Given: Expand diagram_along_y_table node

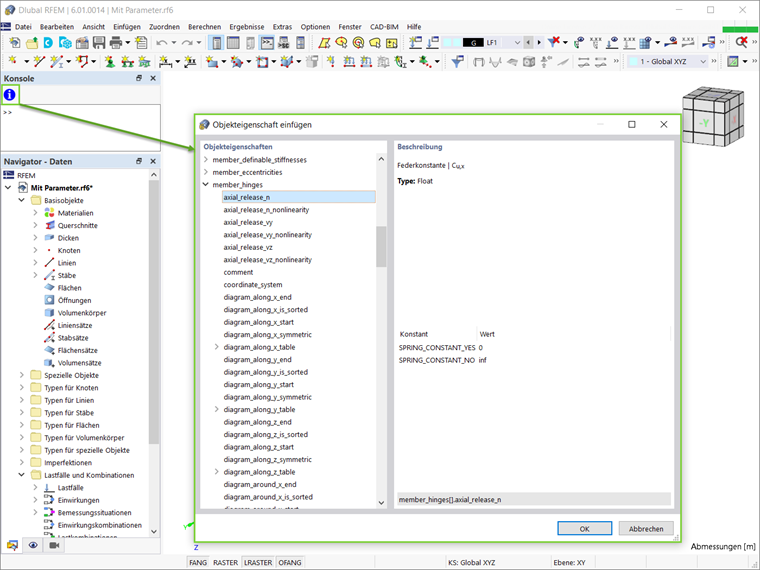Looking at the screenshot, I should coord(217,410).
